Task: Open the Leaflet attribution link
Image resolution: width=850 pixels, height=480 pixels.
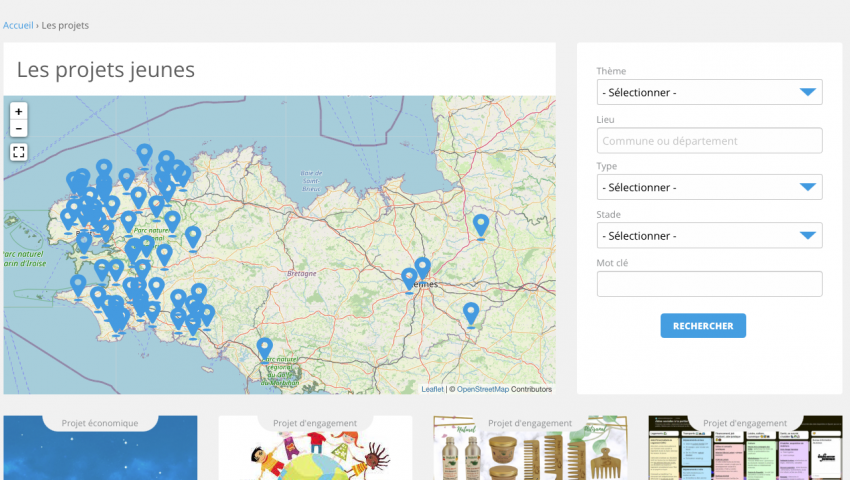Action: [432, 389]
